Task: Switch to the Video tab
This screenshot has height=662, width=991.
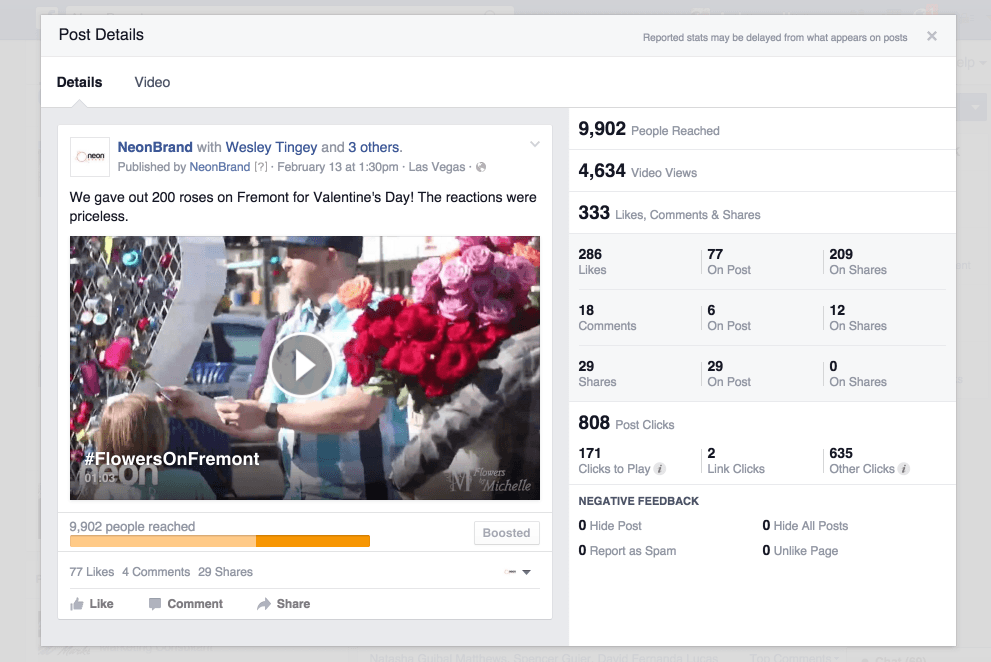Action: (x=152, y=82)
